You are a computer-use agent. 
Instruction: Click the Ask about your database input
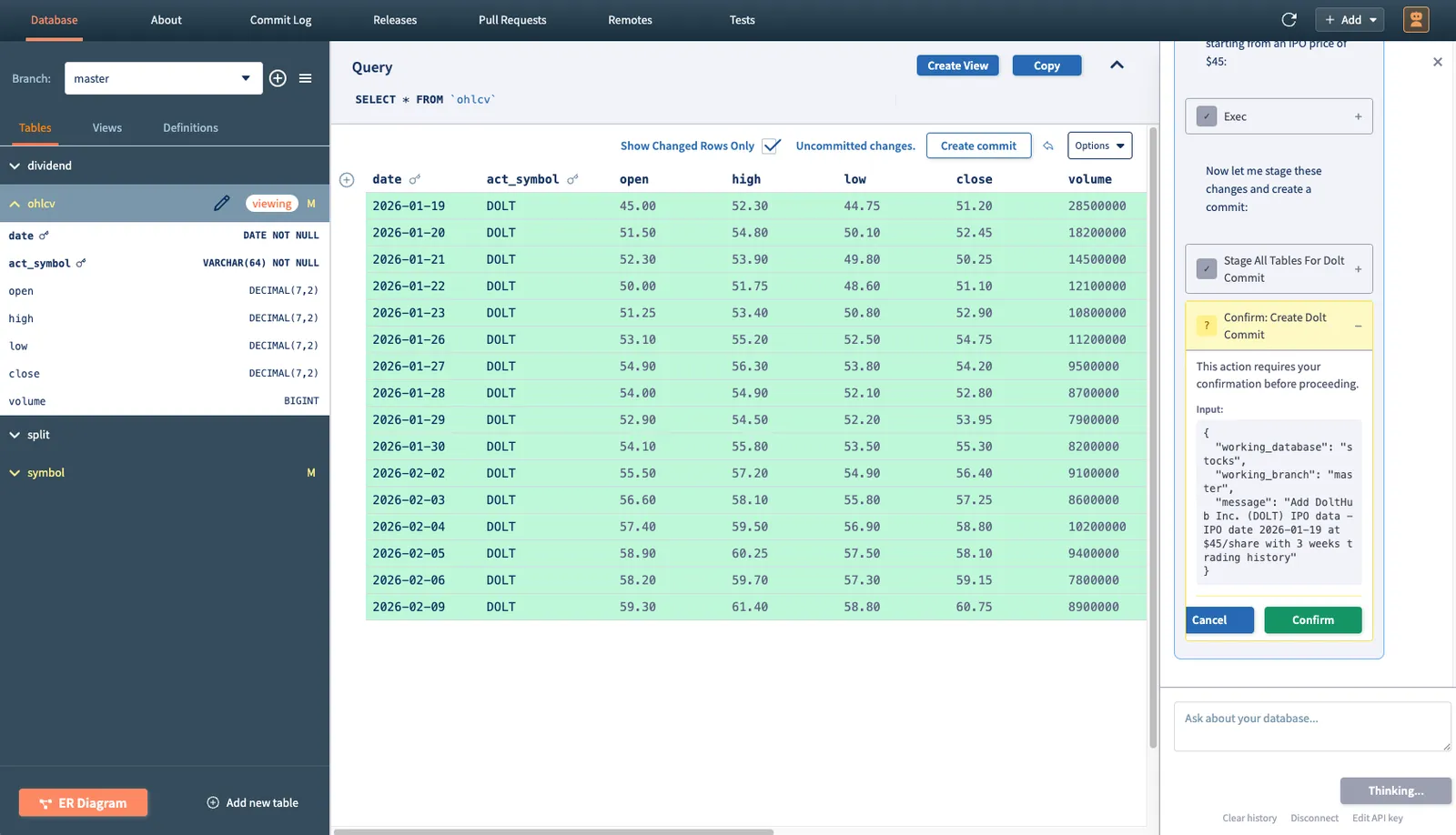[x=1311, y=725]
